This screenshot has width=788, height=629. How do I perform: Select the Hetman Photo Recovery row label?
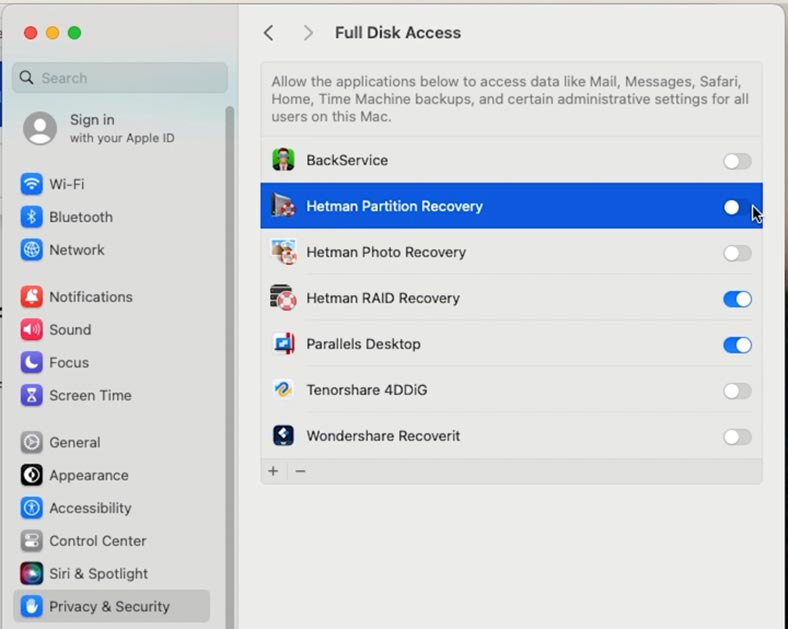tap(386, 252)
